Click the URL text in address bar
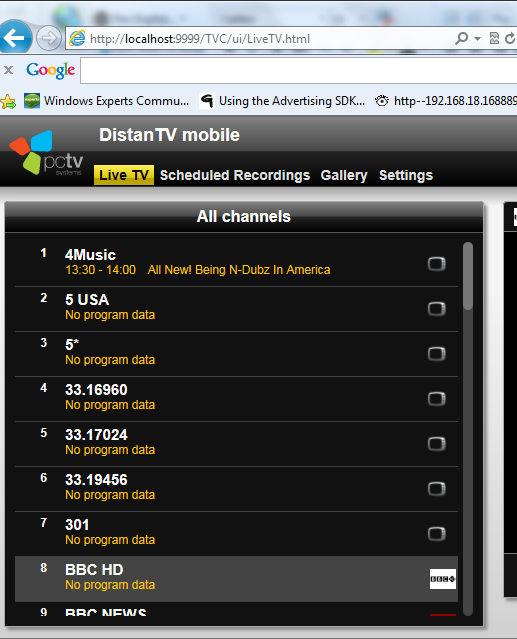This screenshot has width=517, height=639. point(200,39)
